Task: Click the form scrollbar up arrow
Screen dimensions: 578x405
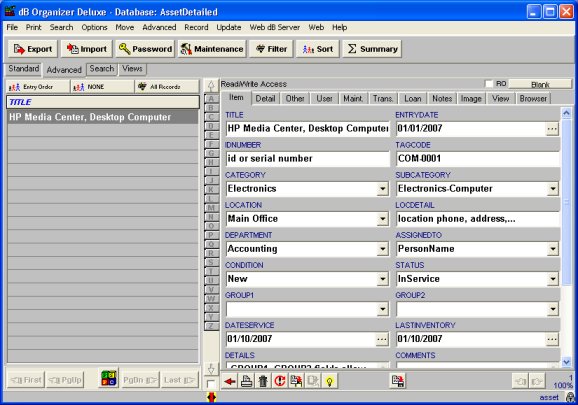Action: tap(567, 113)
